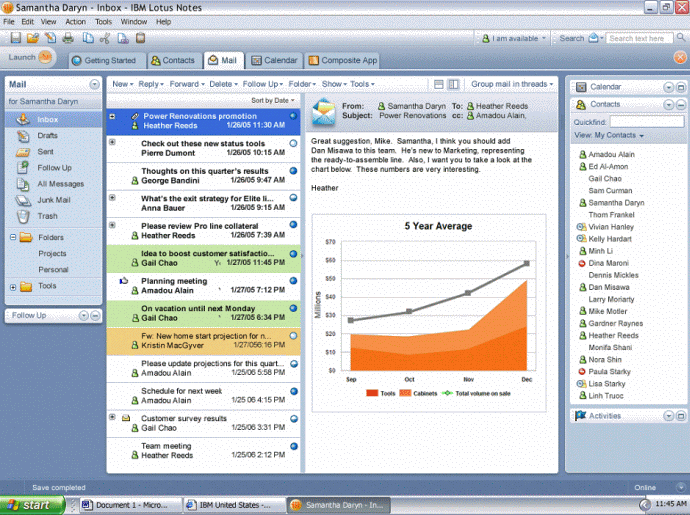
Task: Open the Idea to boost customer satisfaction message
Action: [x=203, y=258]
